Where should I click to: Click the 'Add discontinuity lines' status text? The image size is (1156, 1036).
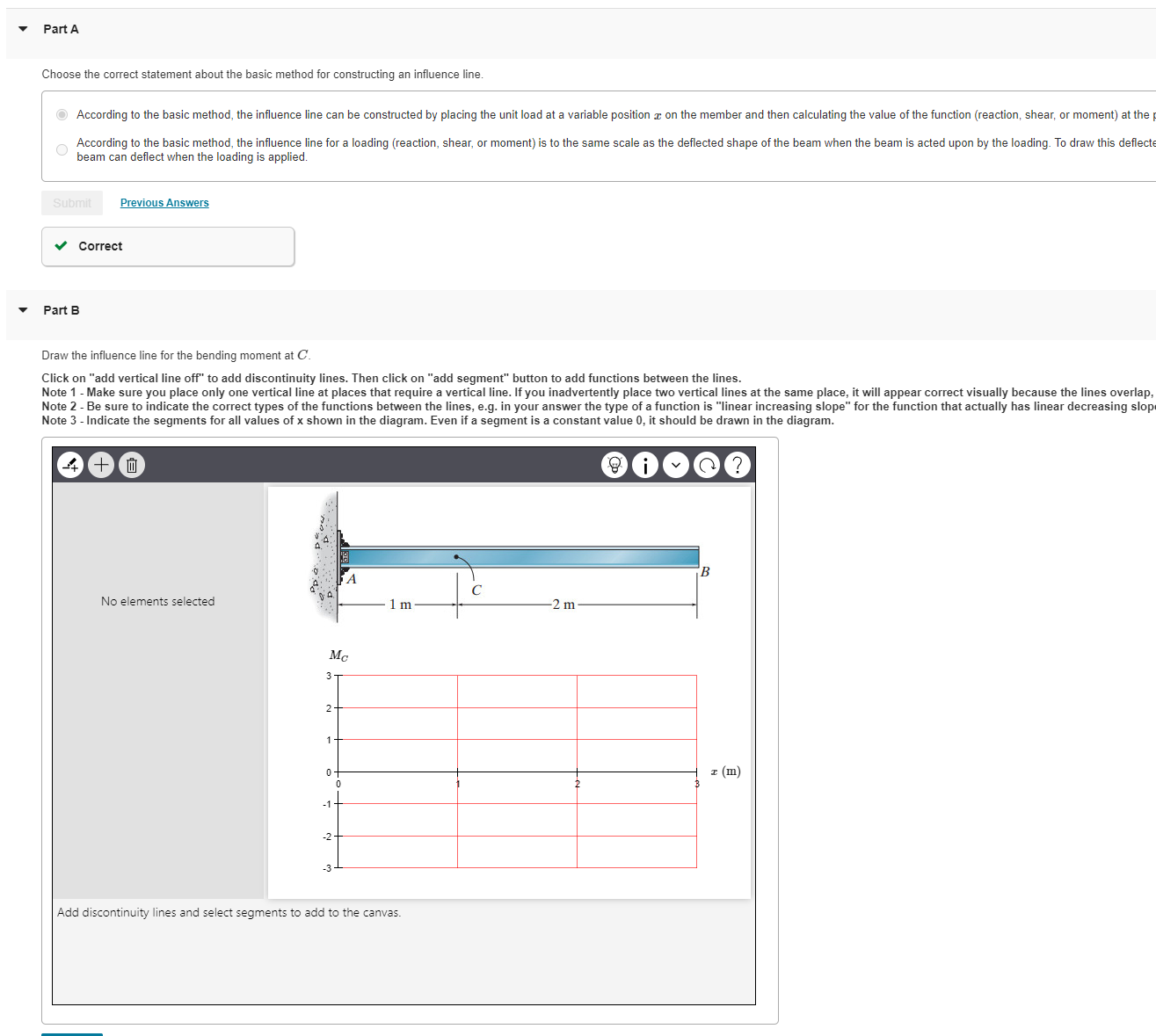229,913
